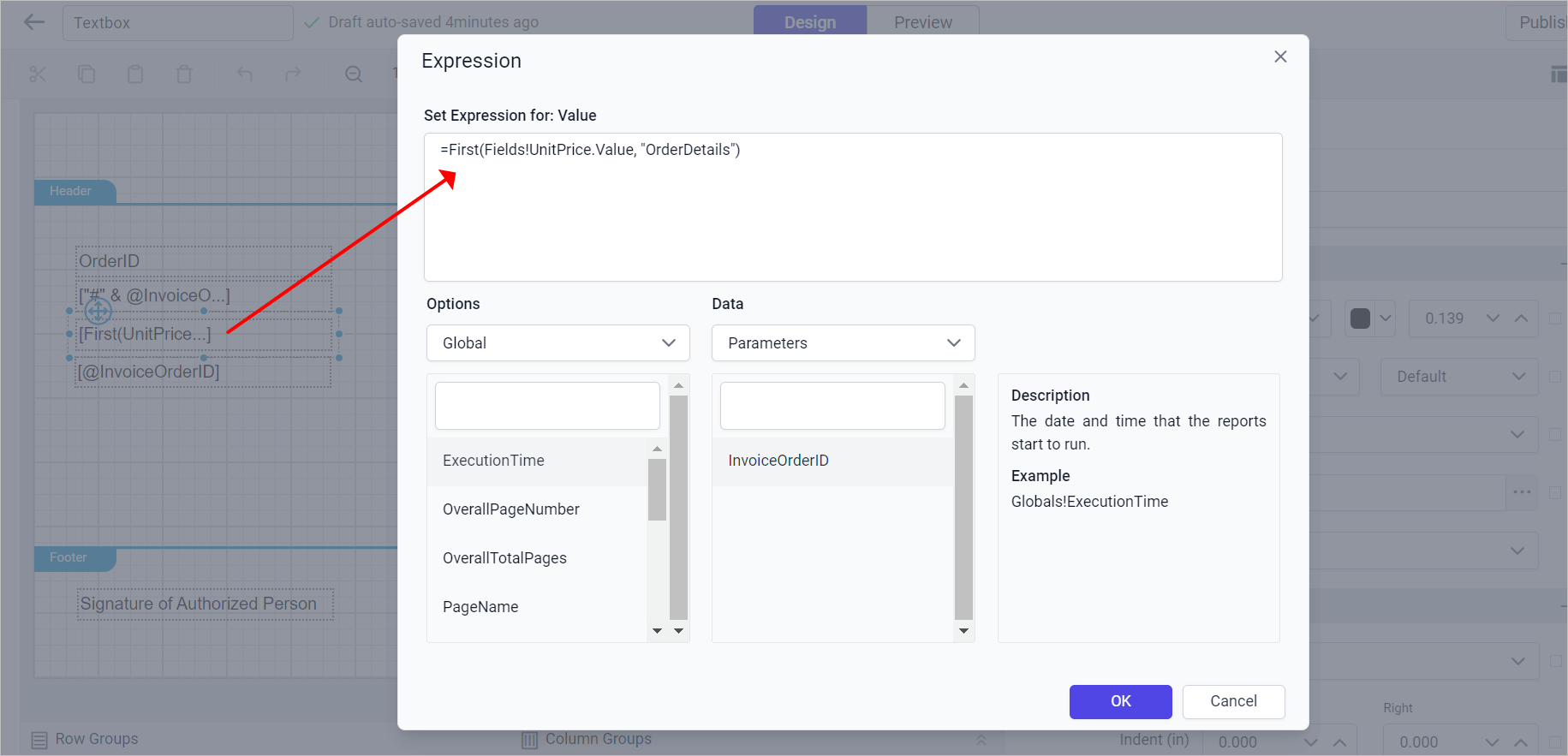Click the properties panel icon at top right
Screen dimensions: 1568x756
tap(1559, 74)
